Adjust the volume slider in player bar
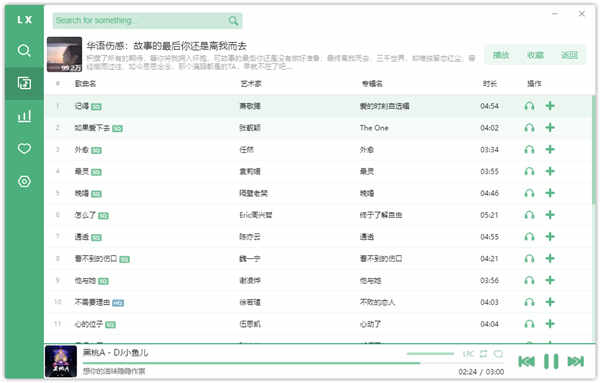 click(430, 354)
